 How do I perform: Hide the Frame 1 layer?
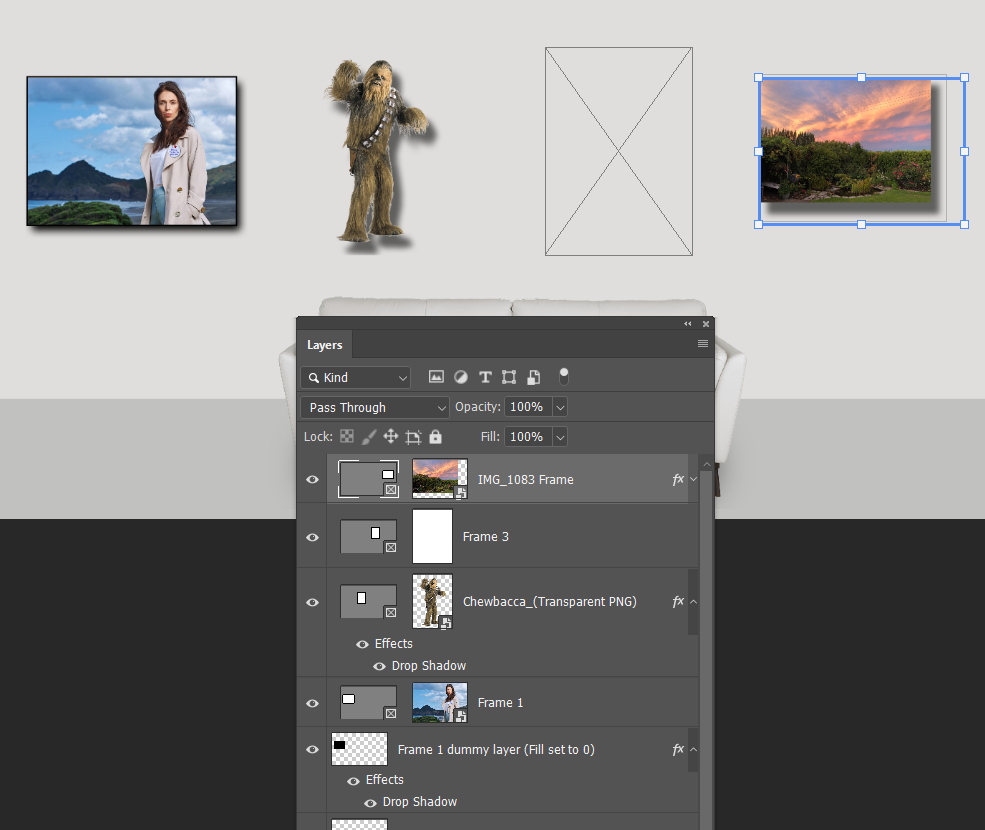pos(312,703)
